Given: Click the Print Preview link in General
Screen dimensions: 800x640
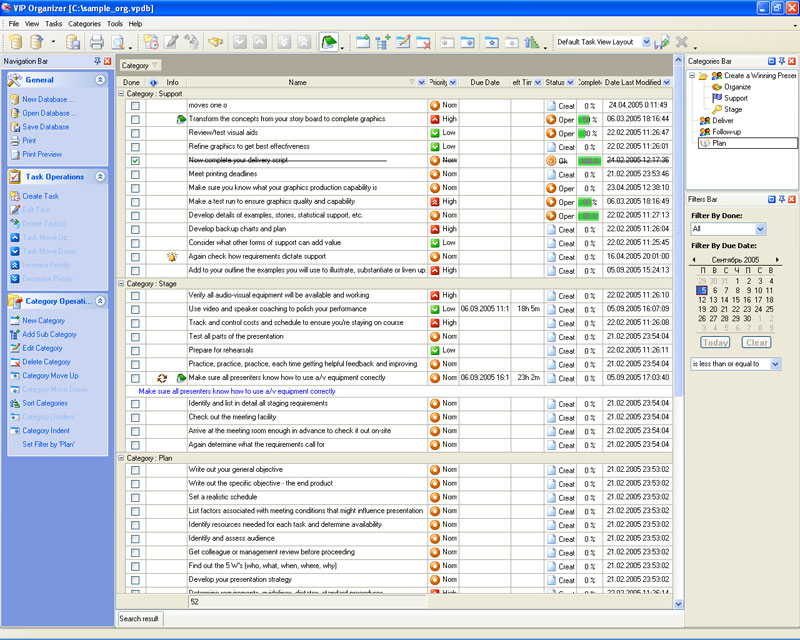Looking at the screenshot, I should coord(42,154).
